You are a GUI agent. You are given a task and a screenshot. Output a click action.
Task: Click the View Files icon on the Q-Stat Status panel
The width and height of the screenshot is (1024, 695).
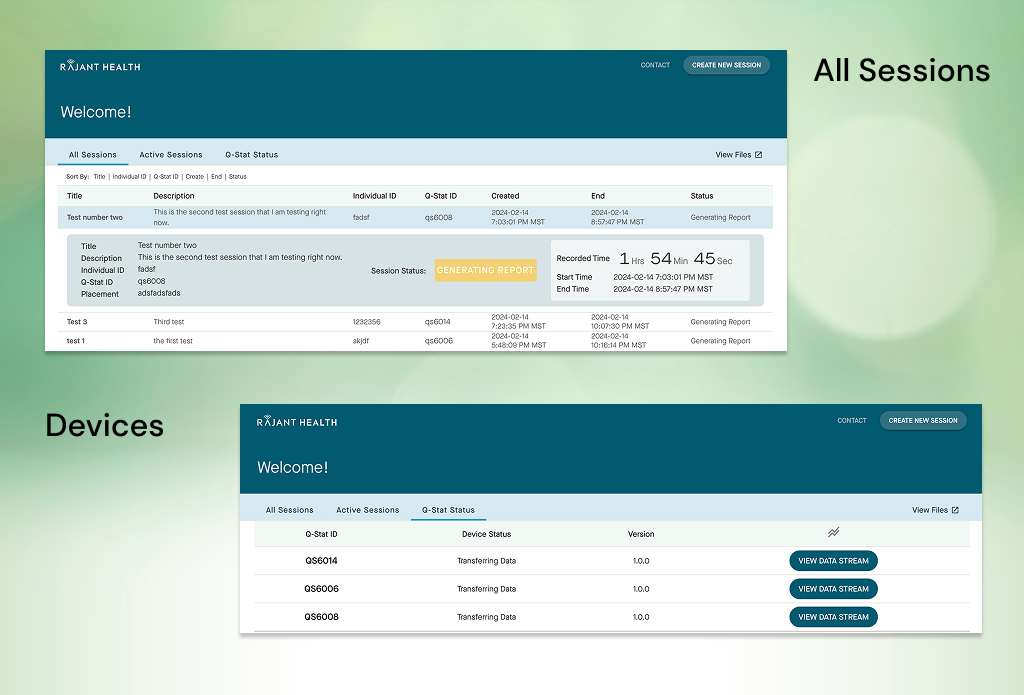coord(958,509)
